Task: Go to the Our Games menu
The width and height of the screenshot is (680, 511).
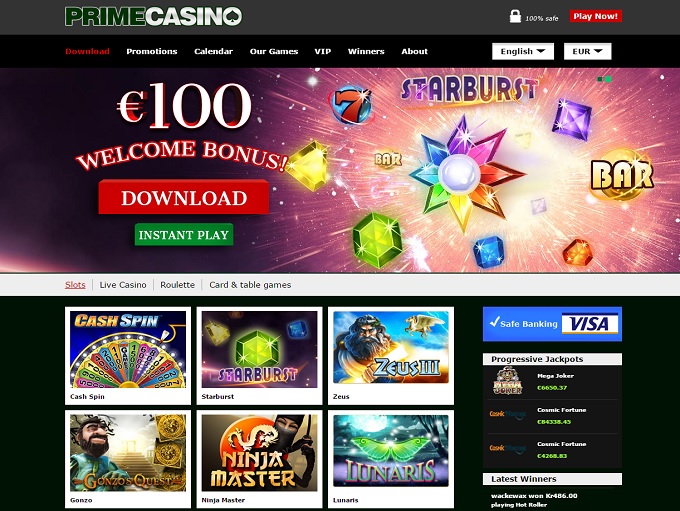Action: (274, 51)
